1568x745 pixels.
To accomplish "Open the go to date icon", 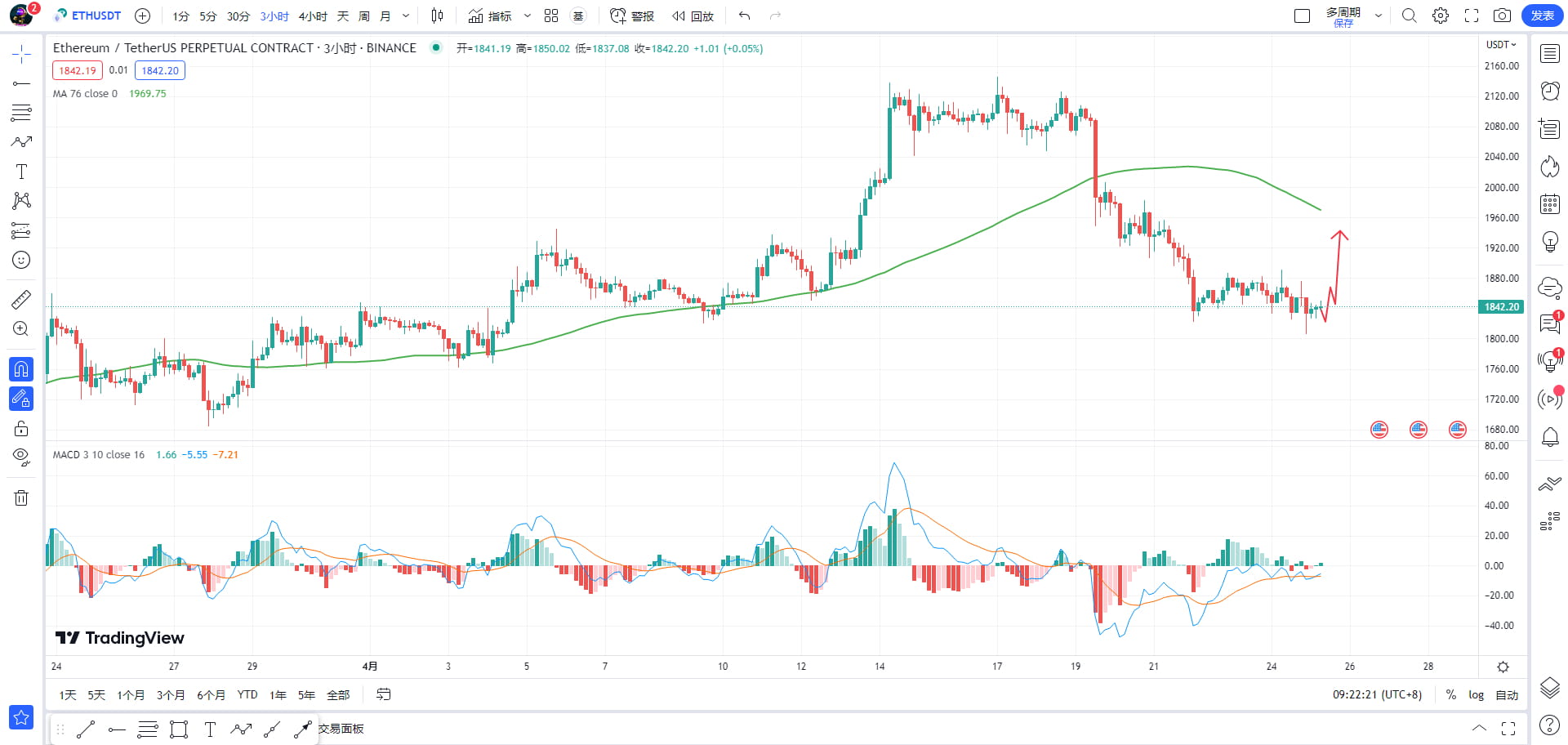I will point(384,694).
